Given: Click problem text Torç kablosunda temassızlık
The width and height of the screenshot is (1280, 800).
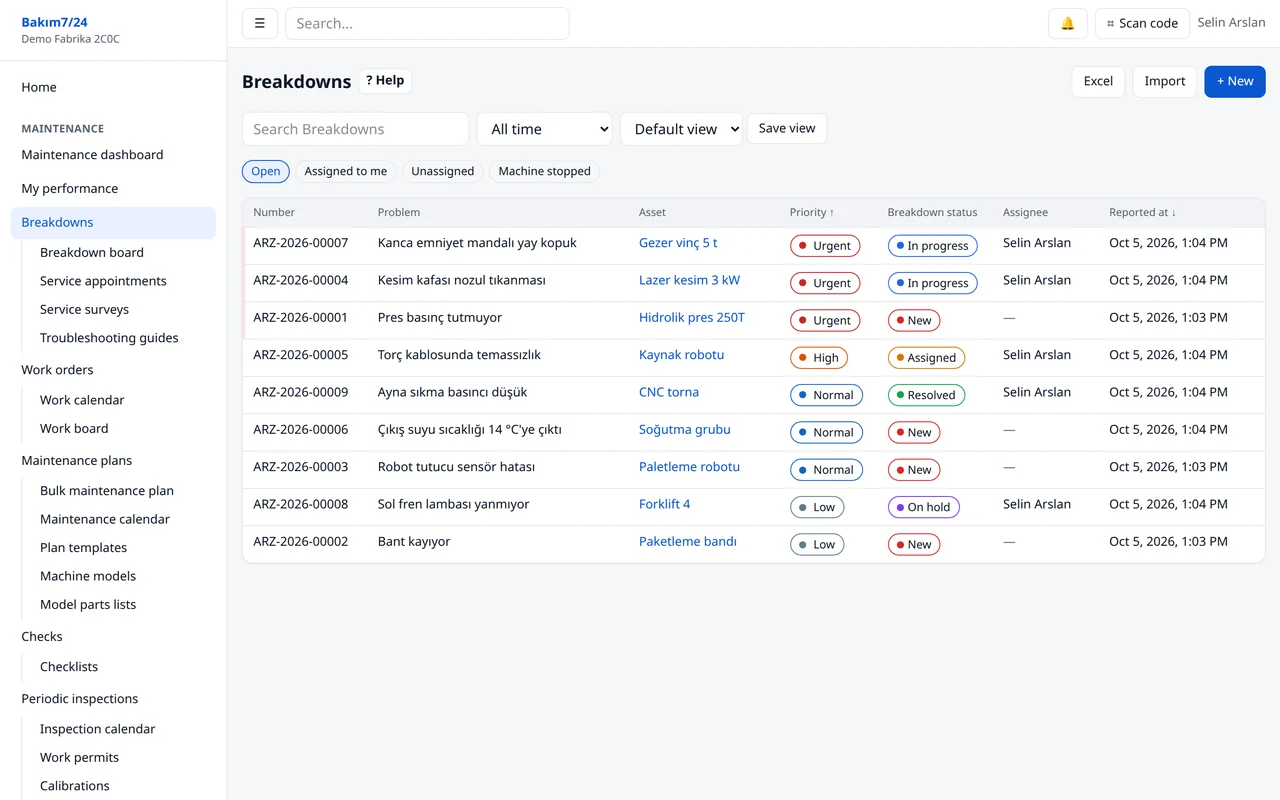Looking at the screenshot, I should (459, 355).
